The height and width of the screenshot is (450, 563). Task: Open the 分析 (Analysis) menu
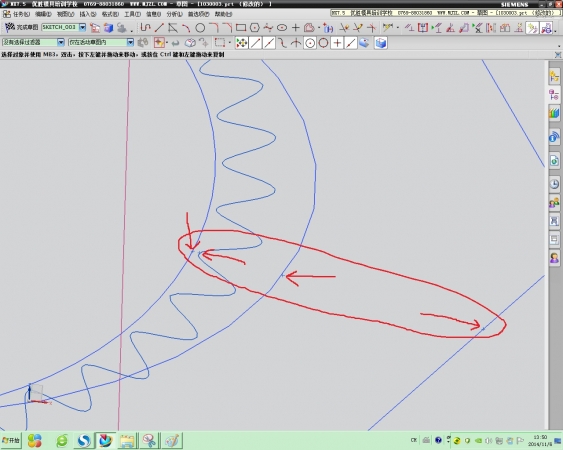coord(175,14)
